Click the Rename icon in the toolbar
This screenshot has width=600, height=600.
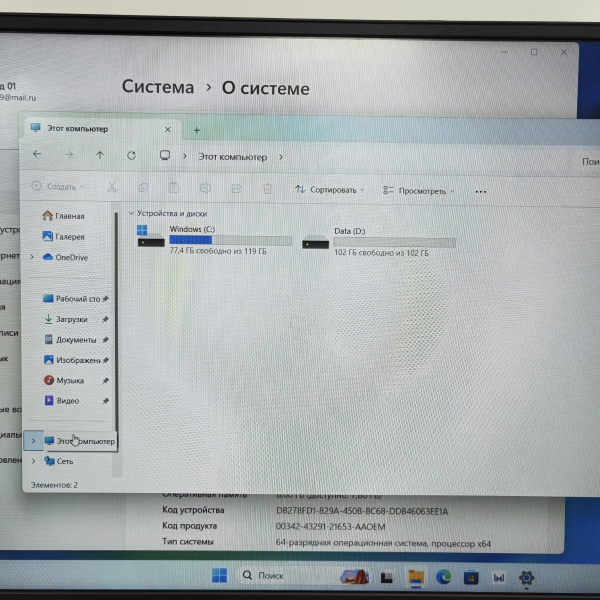coord(205,188)
